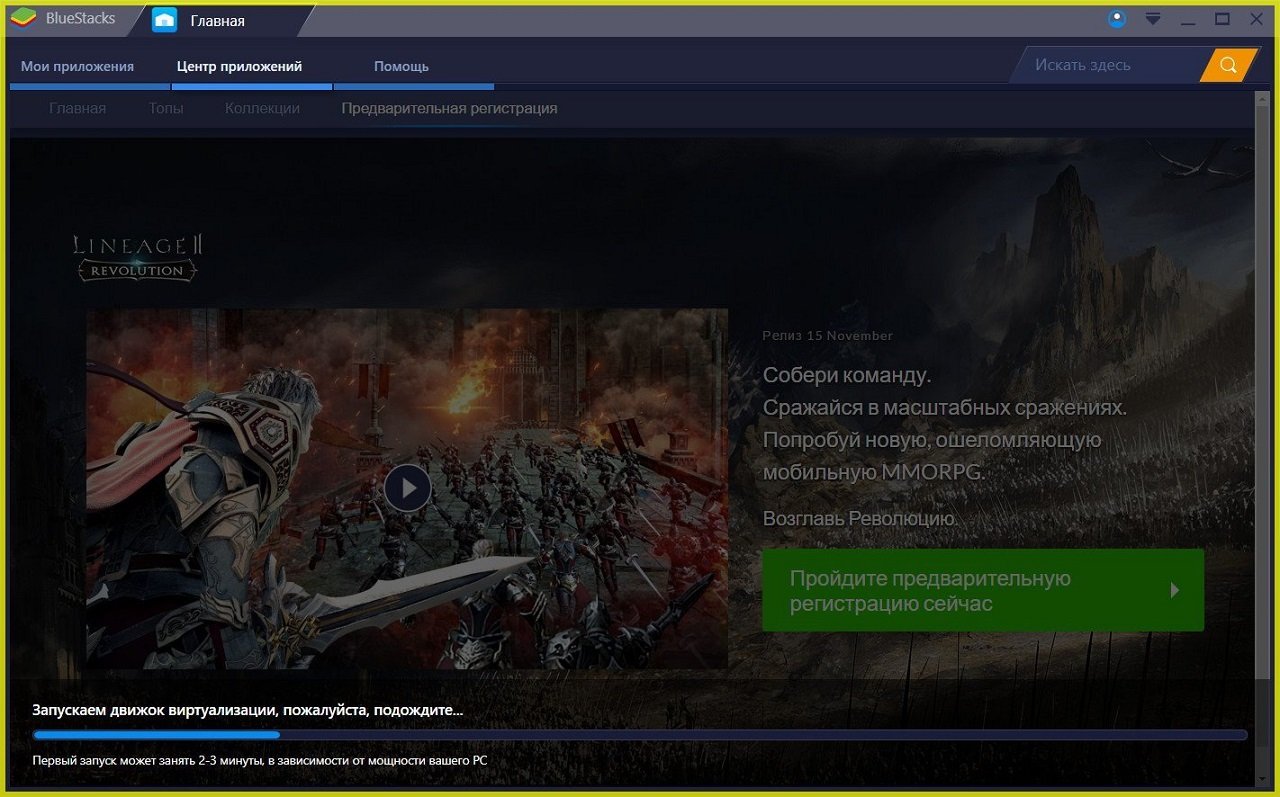Click the virtualization engine loading progress bar

640,735
